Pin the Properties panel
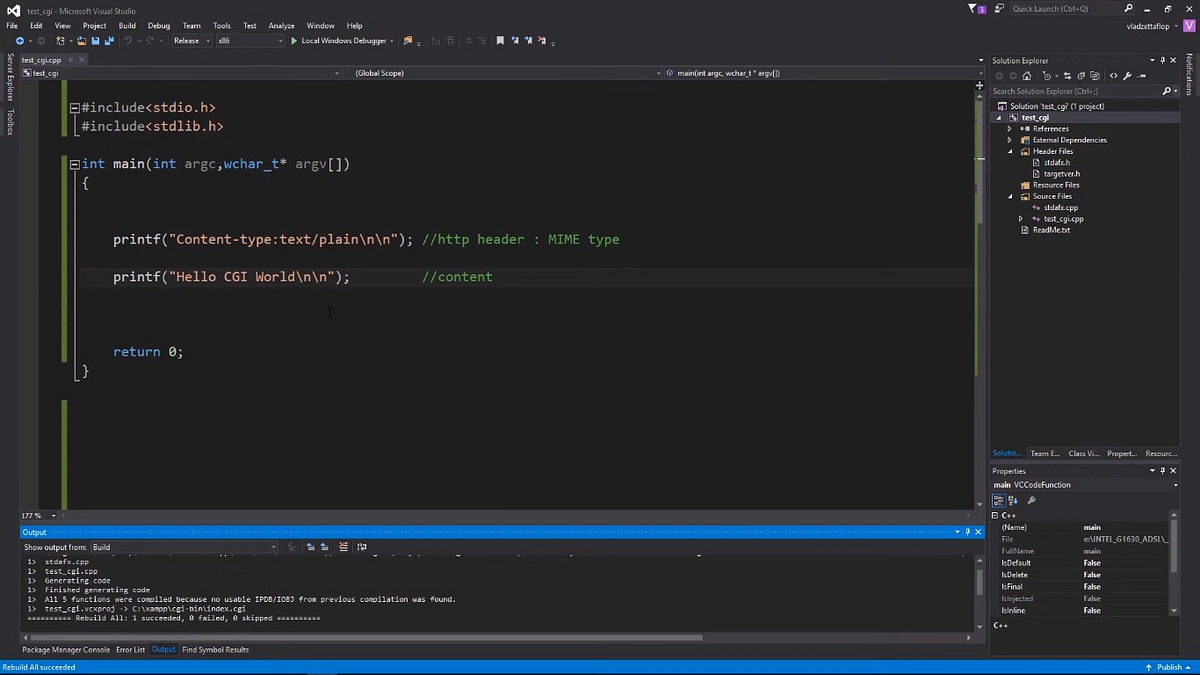1200x675 pixels. click(x=1163, y=470)
